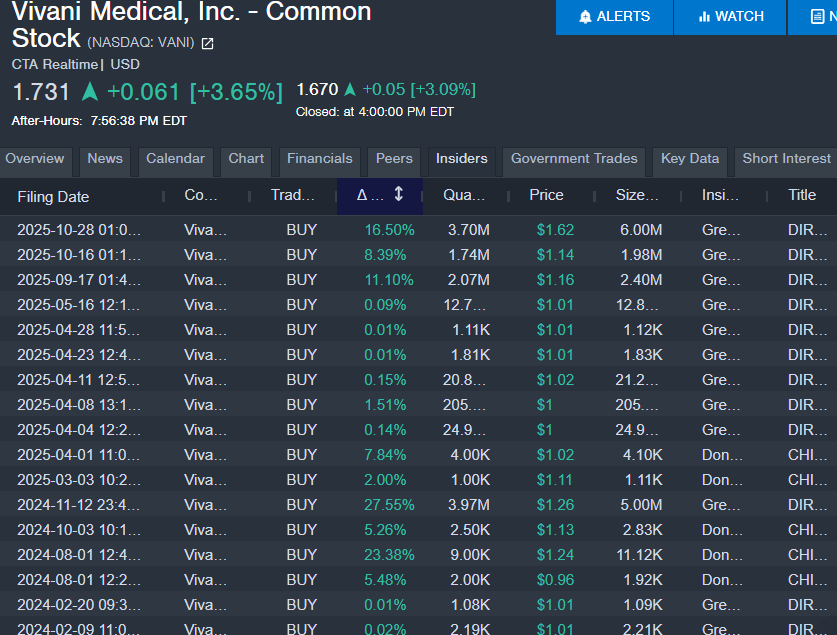This screenshot has width=837, height=635.
Task: Select the 2024-02-20 filing date cell
Action: (79, 605)
